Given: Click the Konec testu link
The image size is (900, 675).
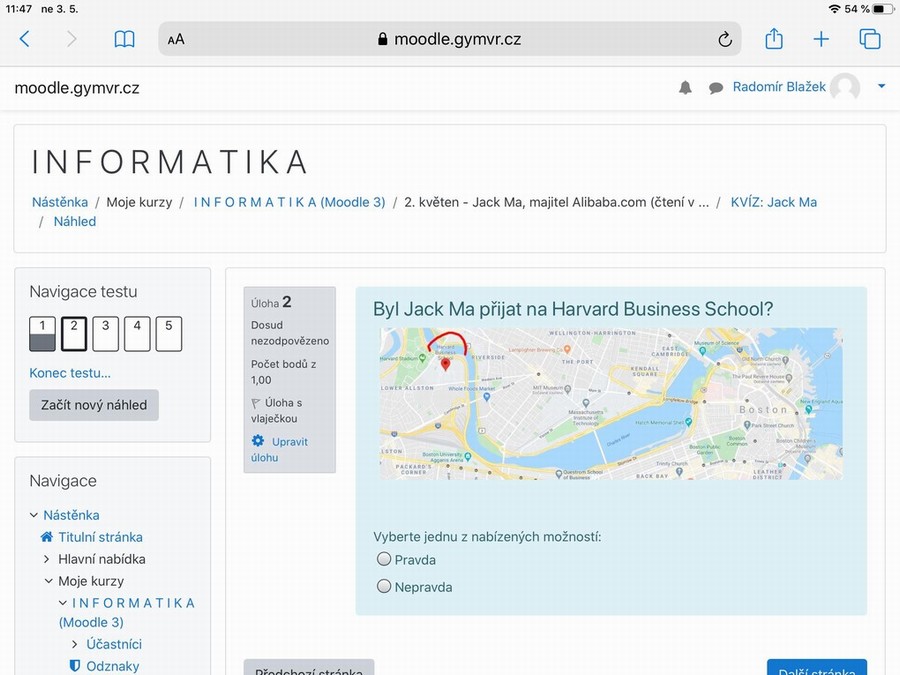Looking at the screenshot, I should tap(70, 373).
